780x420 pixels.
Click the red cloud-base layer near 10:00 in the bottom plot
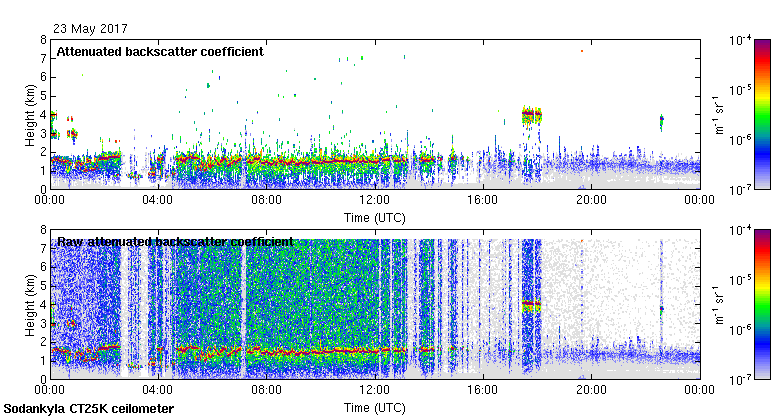320,352
